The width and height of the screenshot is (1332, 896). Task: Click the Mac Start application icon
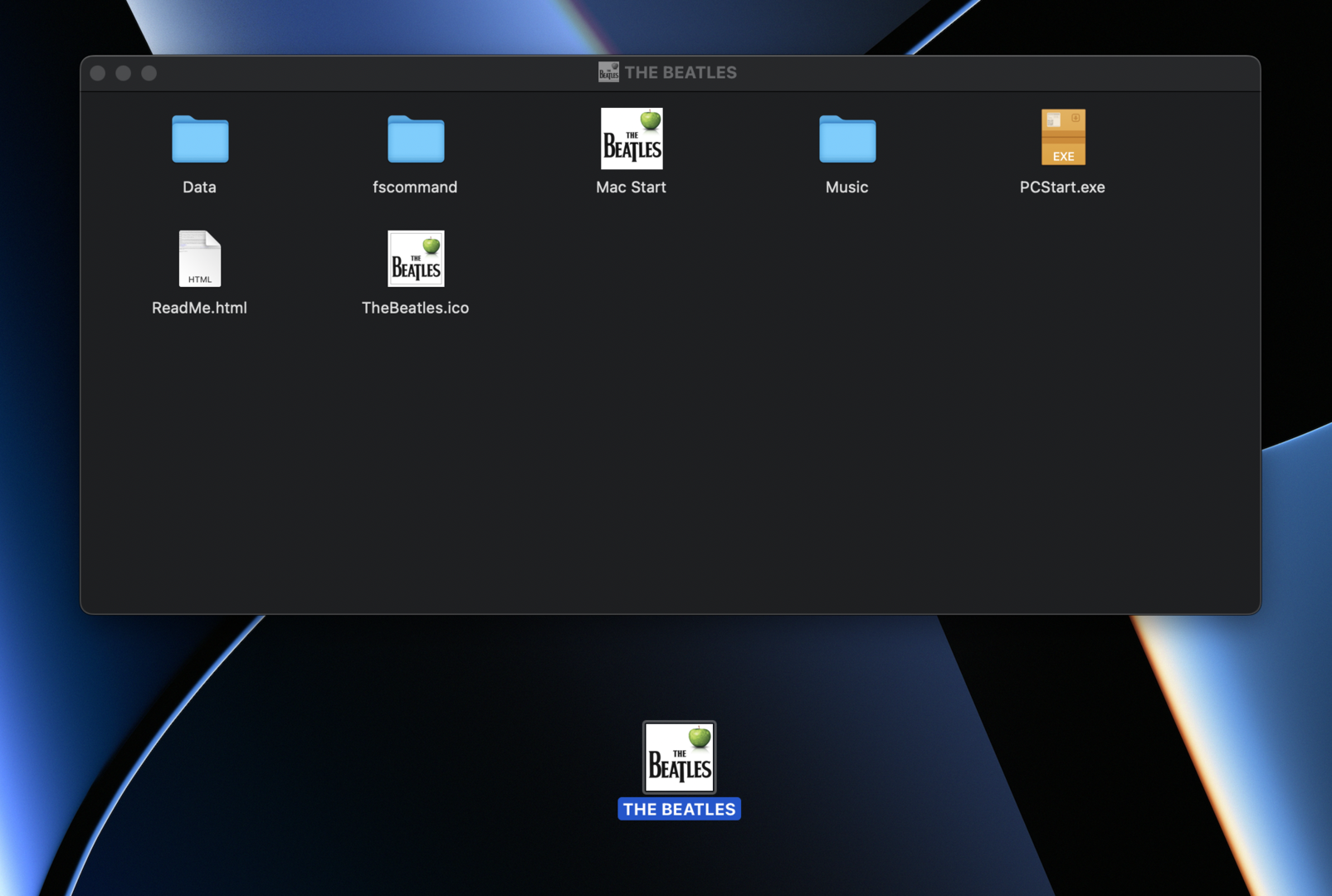pyautogui.click(x=632, y=139)
